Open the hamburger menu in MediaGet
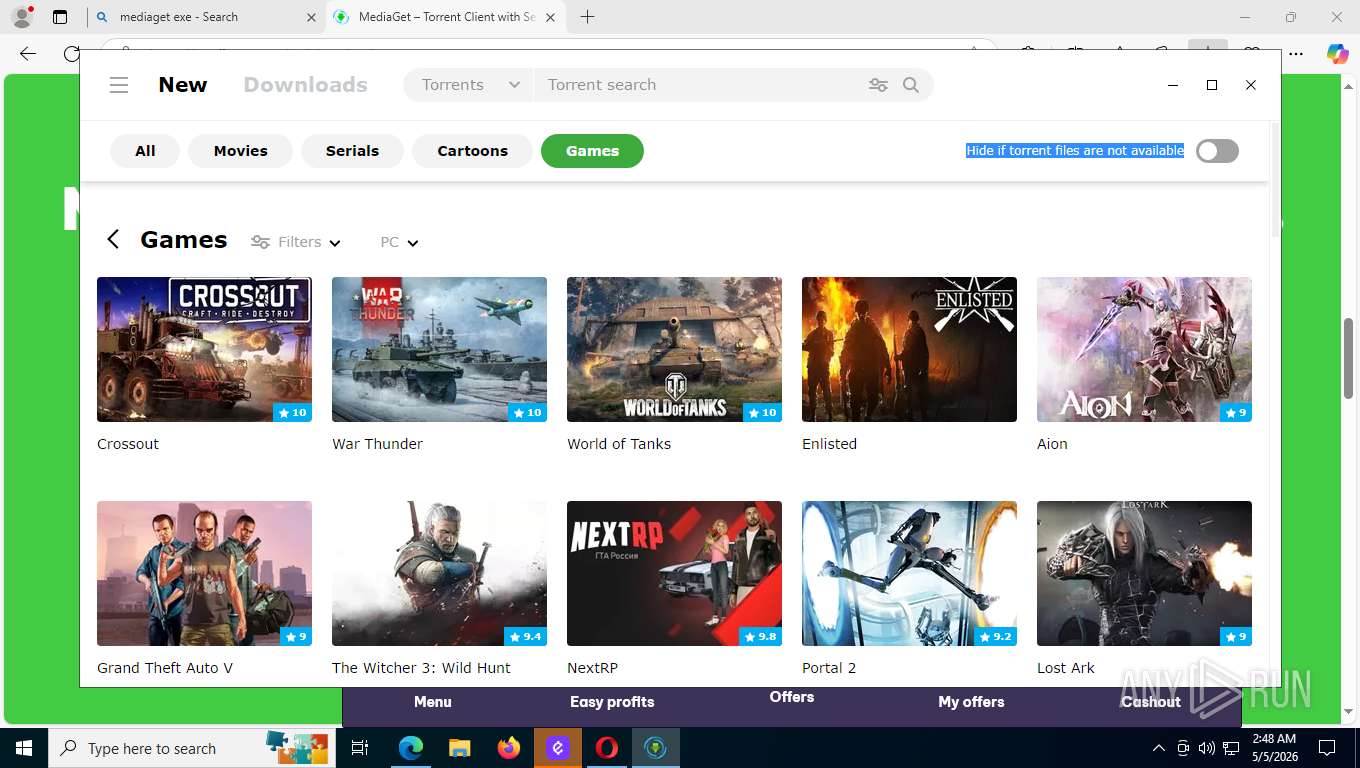 tap(119, 85)
